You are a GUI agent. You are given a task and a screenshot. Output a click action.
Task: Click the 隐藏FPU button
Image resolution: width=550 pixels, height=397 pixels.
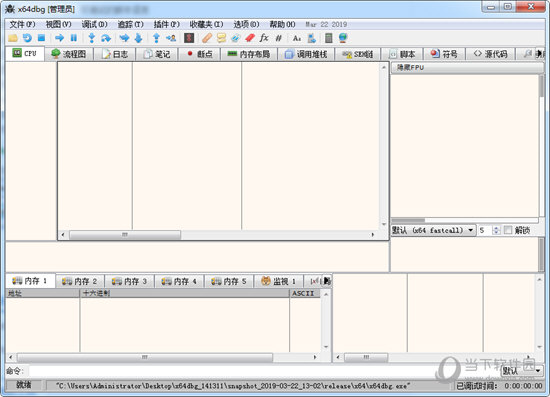pyautogui.click(x=467, y=67)
